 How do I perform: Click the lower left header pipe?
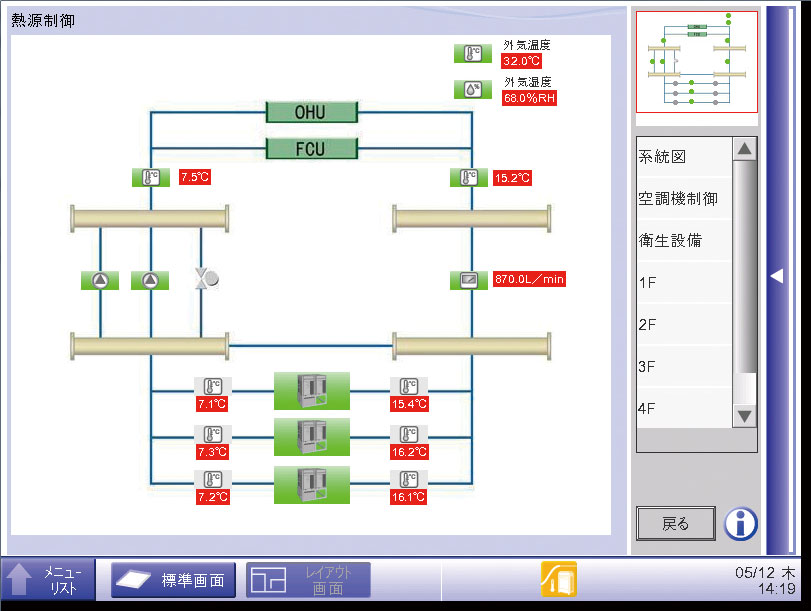[x=149, y=346]
